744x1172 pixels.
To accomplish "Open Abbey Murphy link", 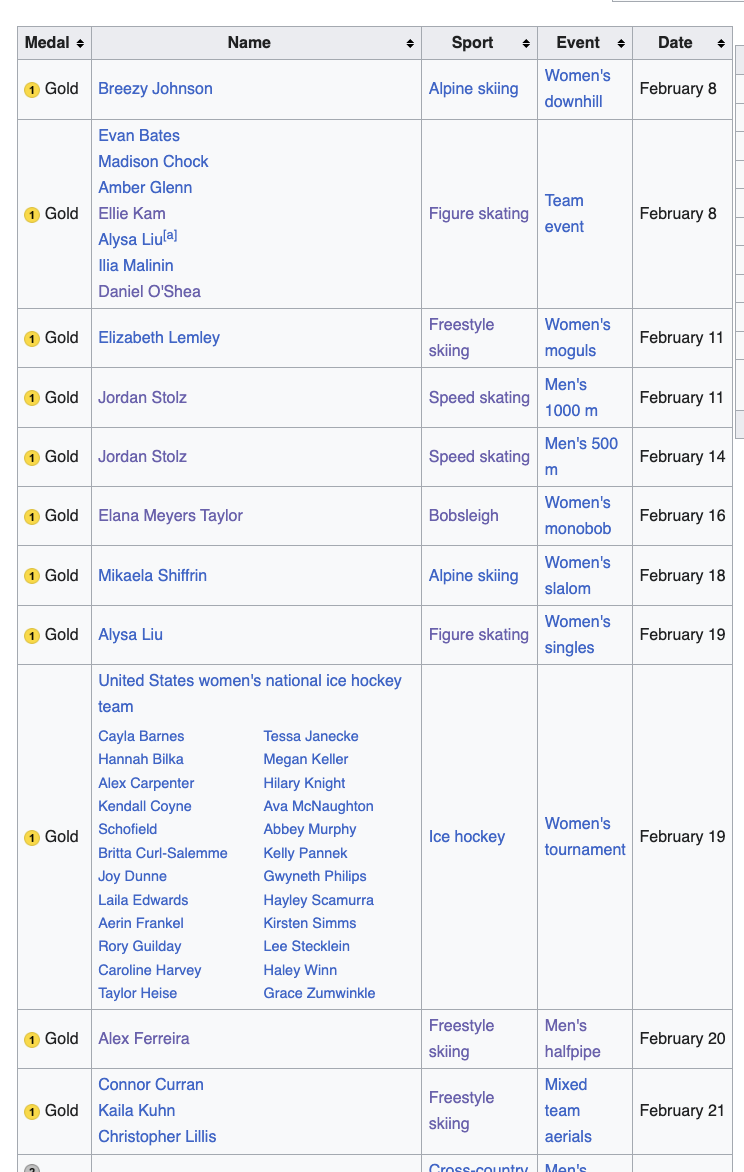I will point(310,830).
